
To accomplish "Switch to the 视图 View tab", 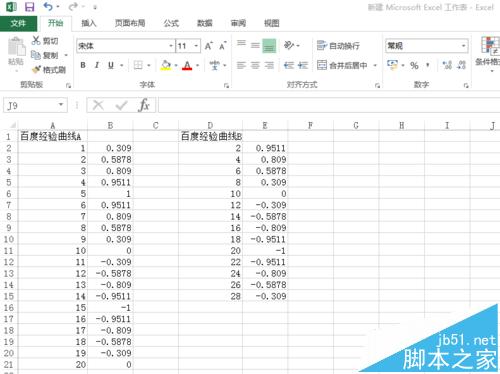I will pyautogui.click(x=272, y=23).
